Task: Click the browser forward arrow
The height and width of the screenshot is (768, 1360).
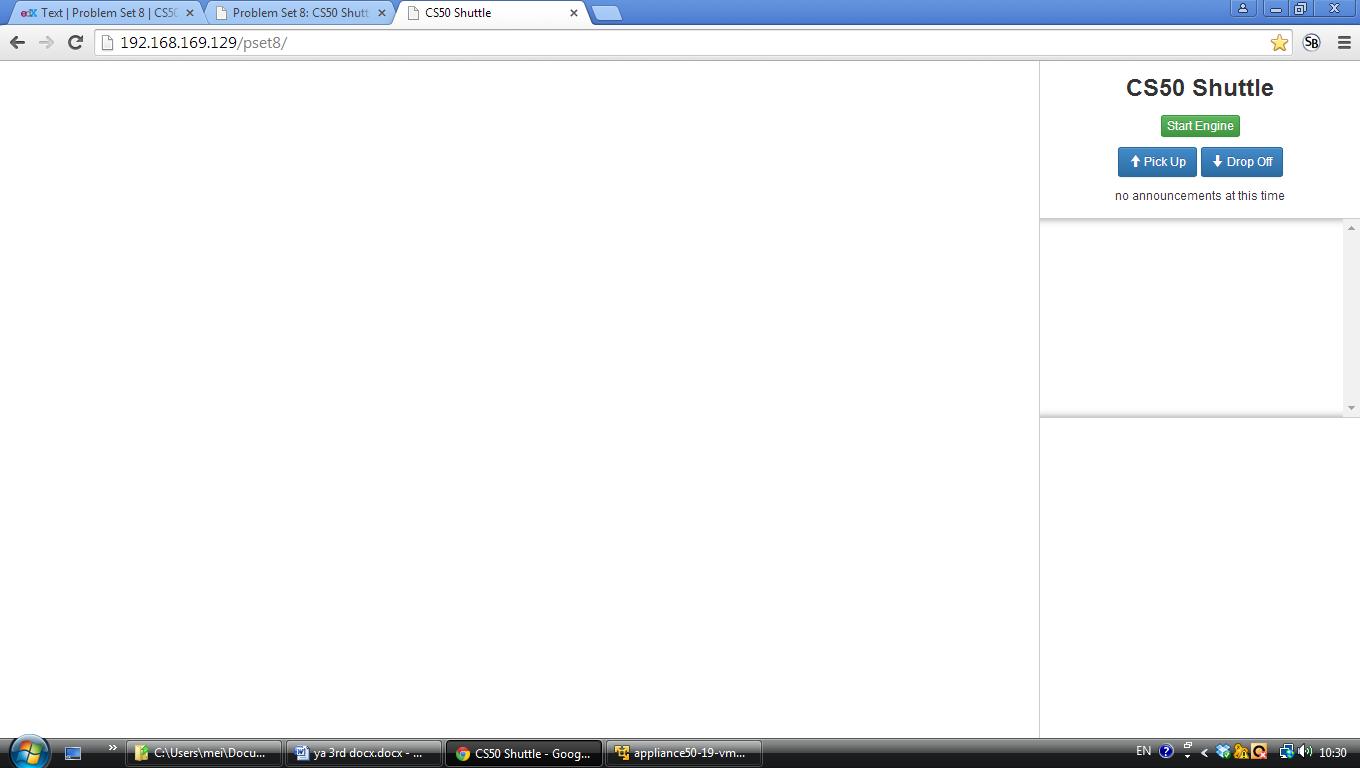Action: 46,42
